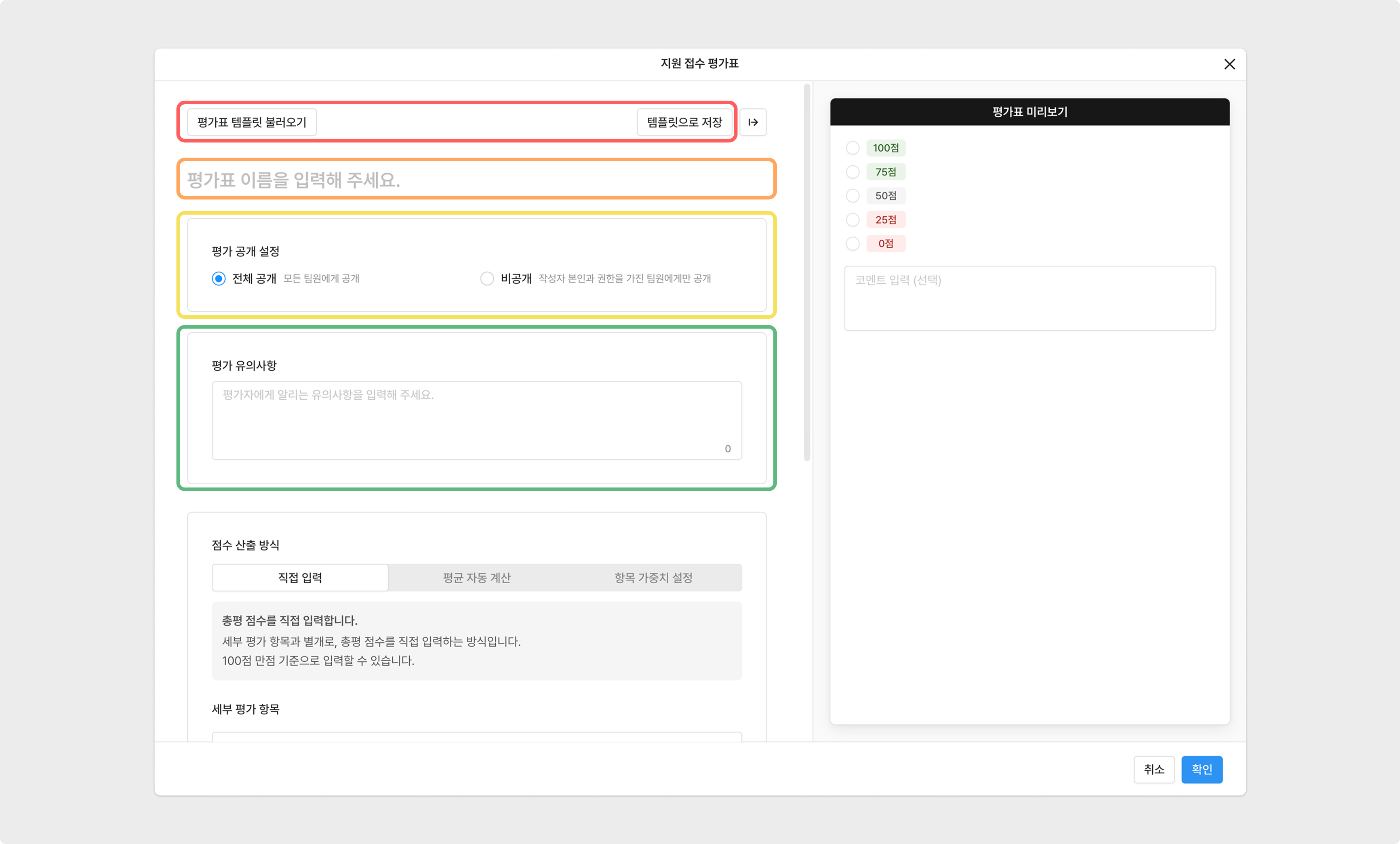Switch to the 직접 입력 tab
The image size is (1400, 844).
click(x=300, y=578)
